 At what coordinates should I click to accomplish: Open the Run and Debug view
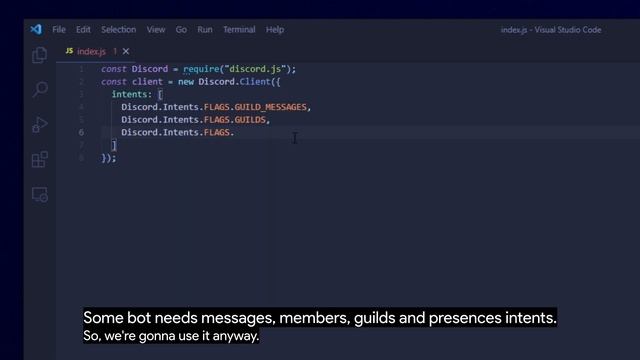pyautogui.click(x=40, y=124)
